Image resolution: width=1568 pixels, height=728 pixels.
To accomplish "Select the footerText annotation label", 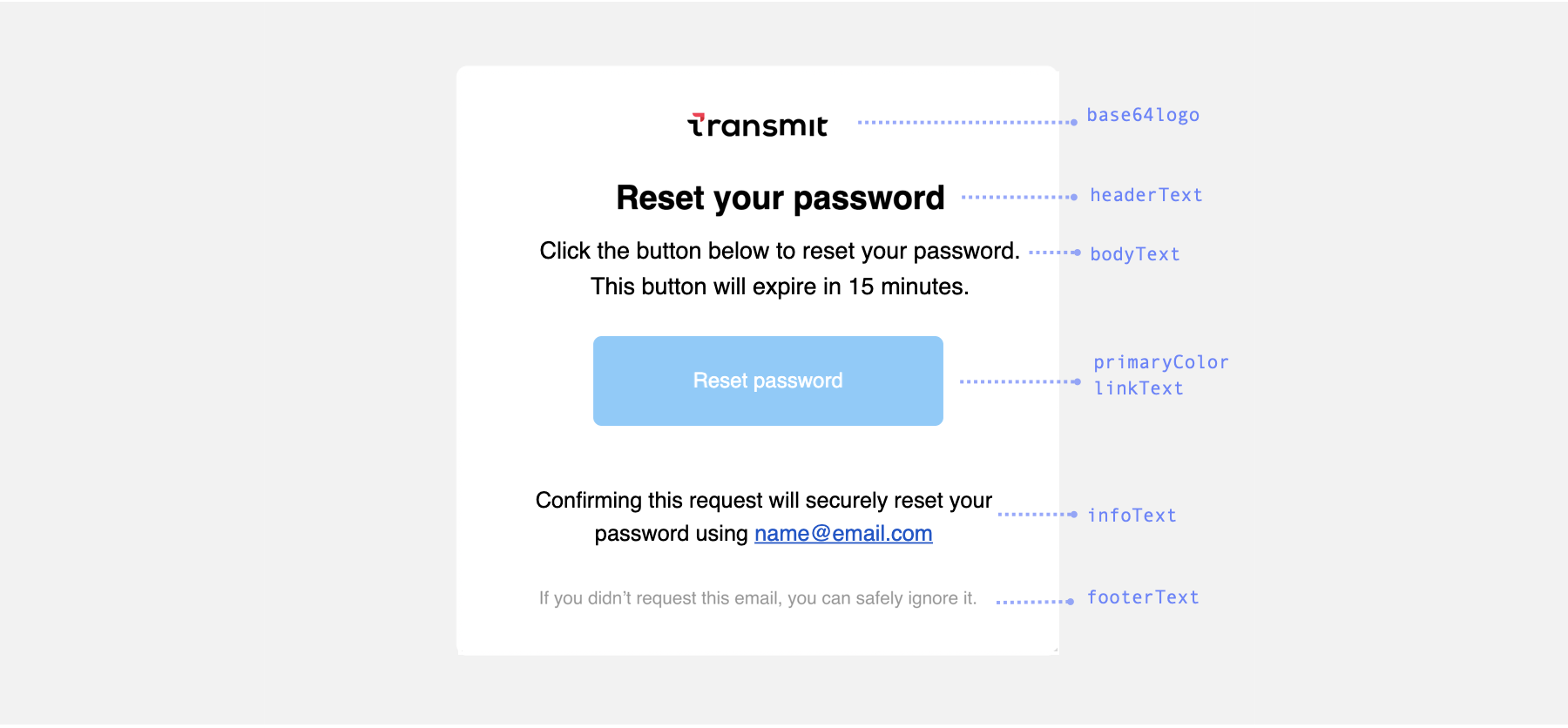I will click(1143, 597).
